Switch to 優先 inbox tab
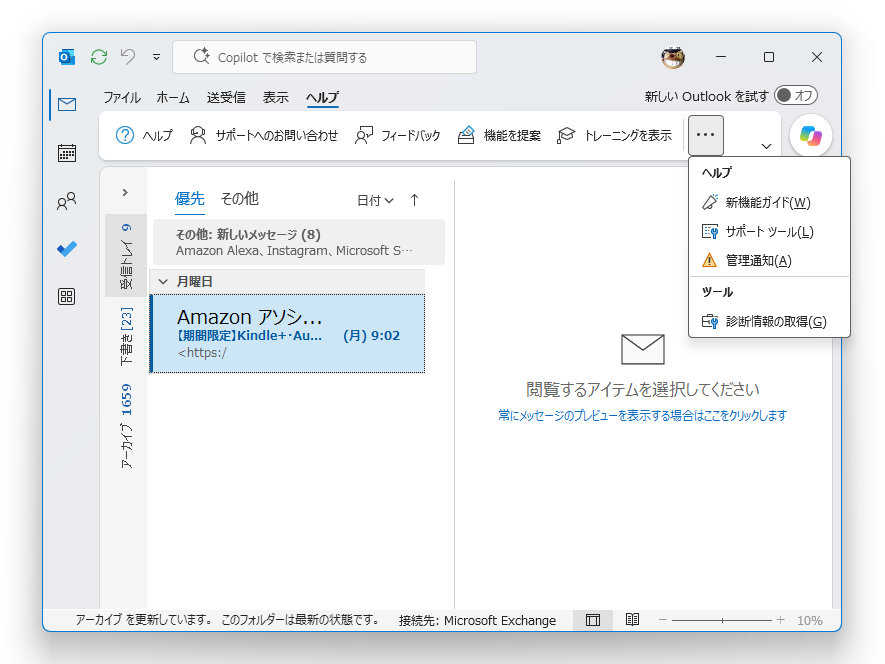885x664 pixels. (189, 199)
